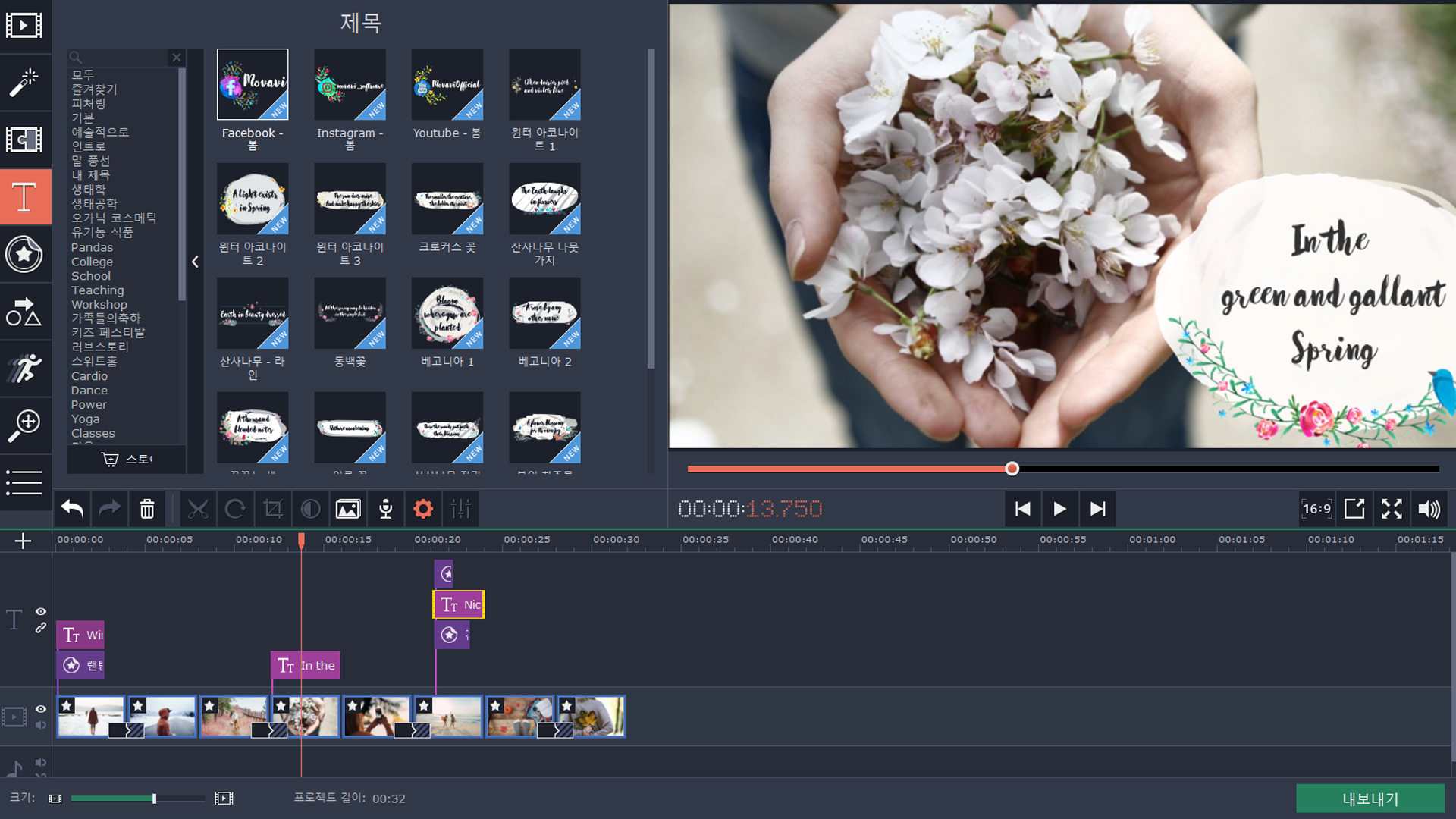This screenshot has width=1456, height=819.
Task: Open the 16:9 aspect ratio dropdown
Action: [x=1316, y=509]
